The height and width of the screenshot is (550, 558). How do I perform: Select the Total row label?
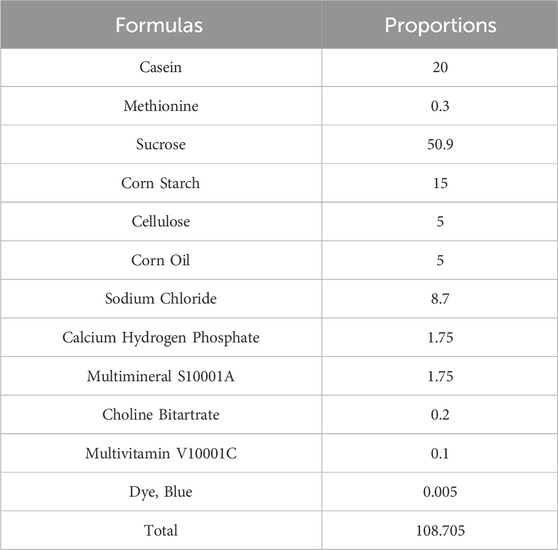(161, 530)
